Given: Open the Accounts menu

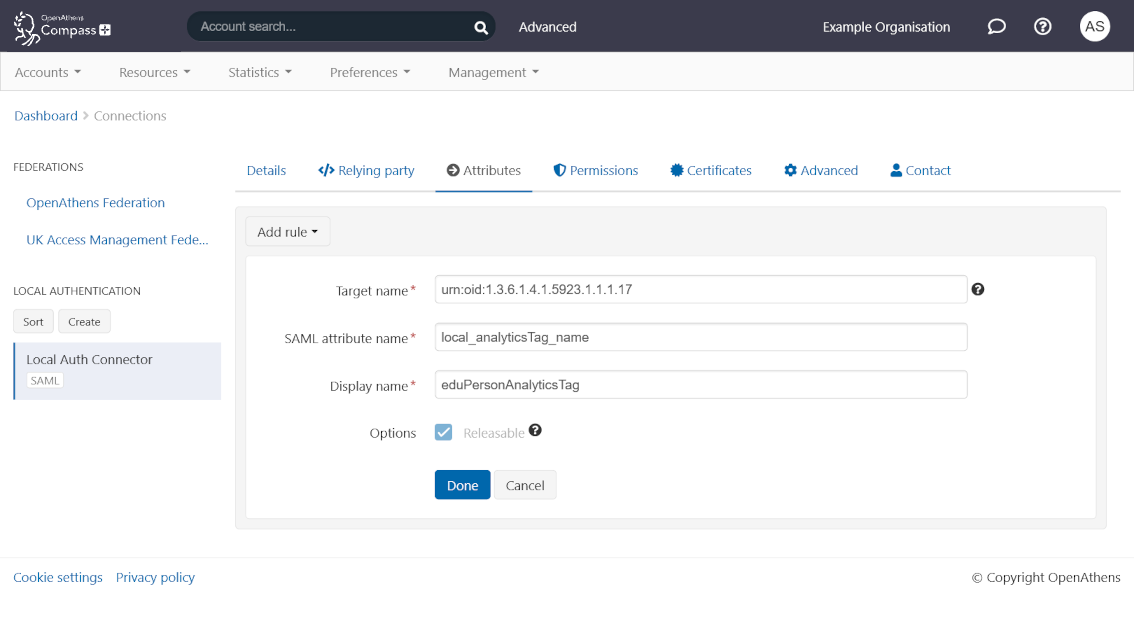Looking at the screenshot, I should 47,72.
